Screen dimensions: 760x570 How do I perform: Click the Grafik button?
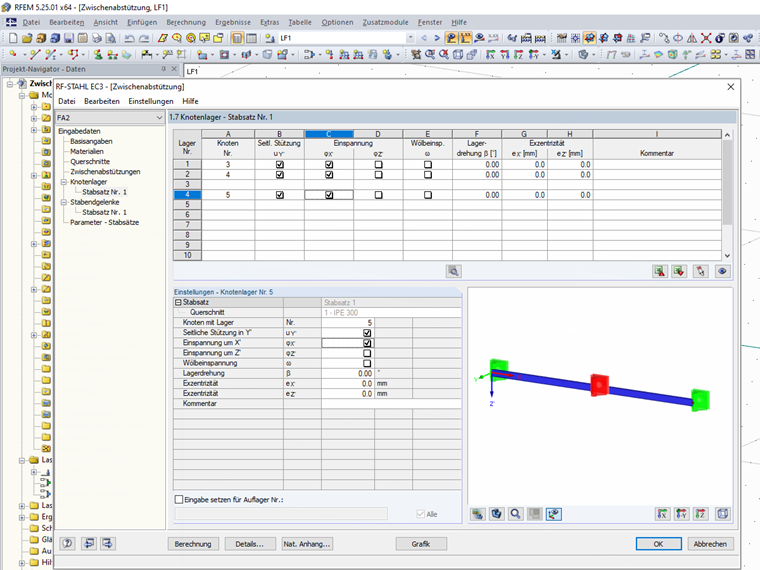[421, 544]
